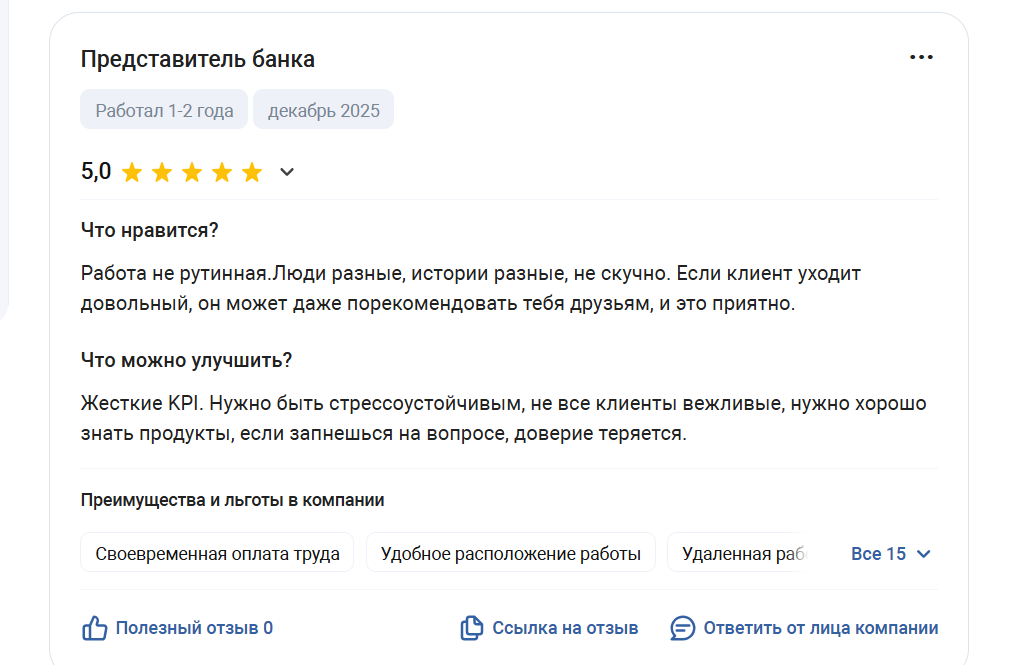Click the thumbs-up helpful review icon
Viewport: 1024px width, 665px height.
tap(94, 628)
